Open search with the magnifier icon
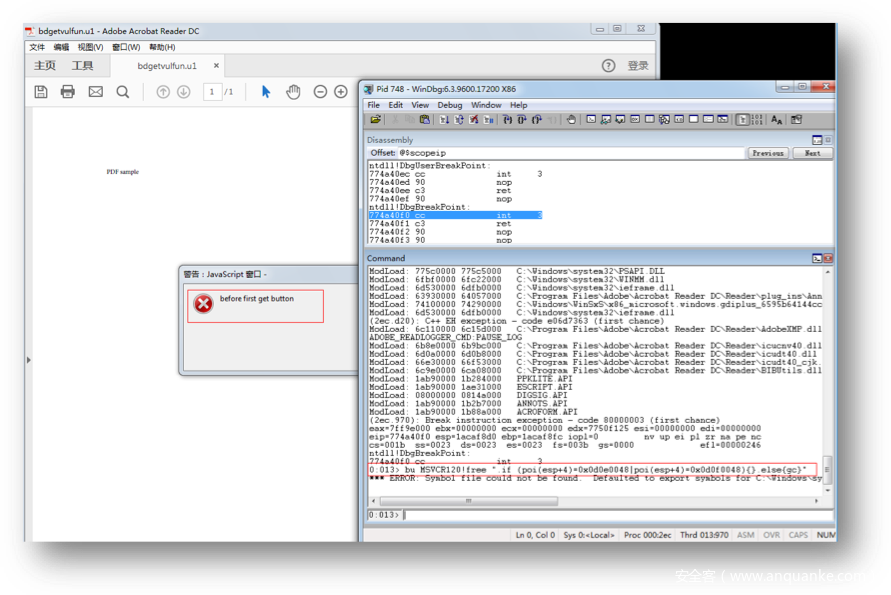The width and height of the screenshot is (891, 595). 123,91
